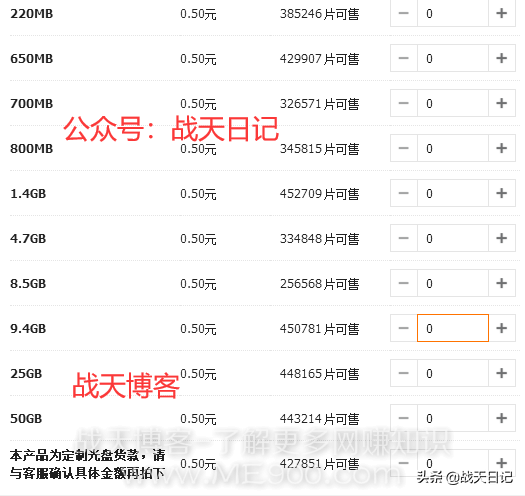The height and width of the screenshot is (496, 525).
Task: Select the 800MB capacity label
Action: point(31,148)
